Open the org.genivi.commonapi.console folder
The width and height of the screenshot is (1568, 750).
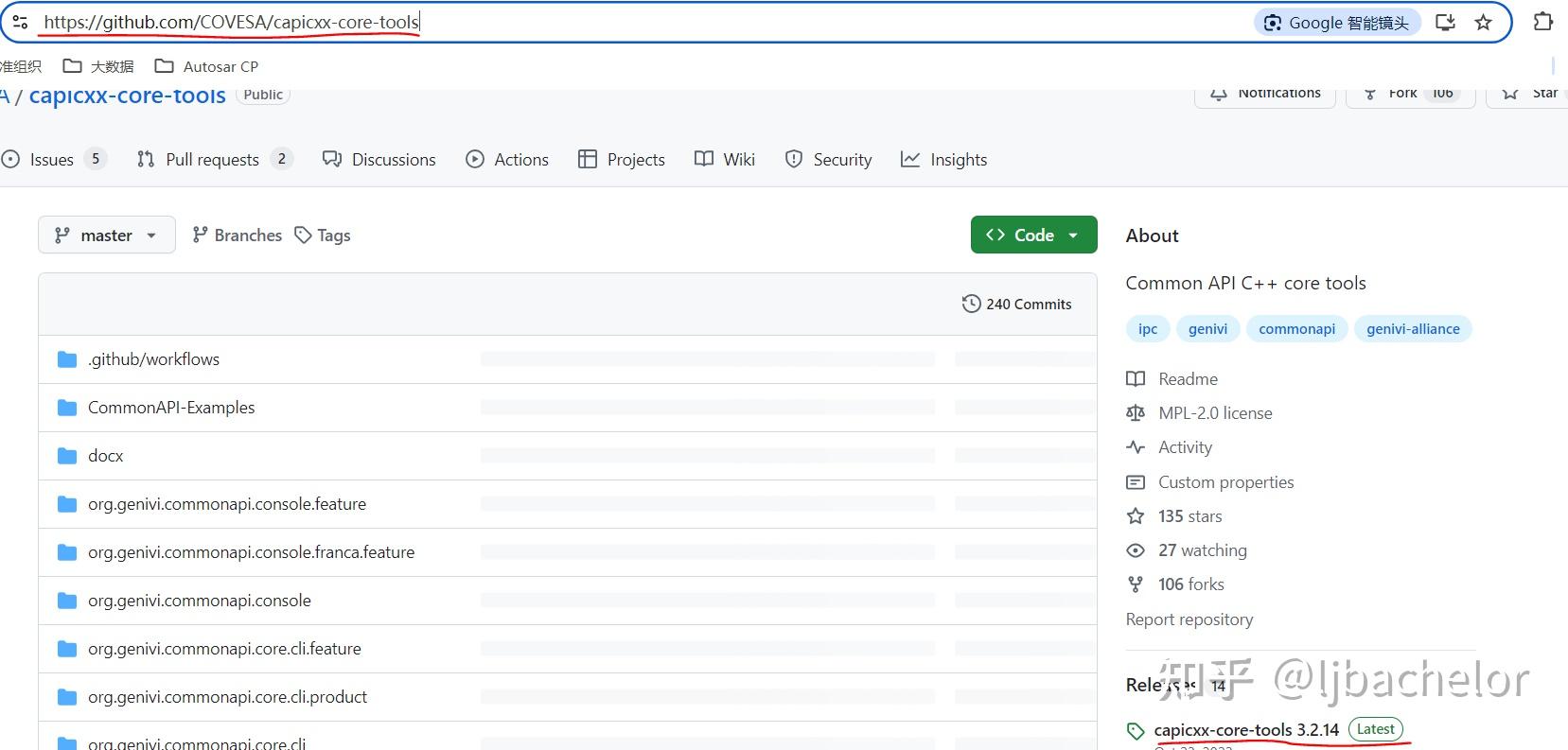point(200,601)
